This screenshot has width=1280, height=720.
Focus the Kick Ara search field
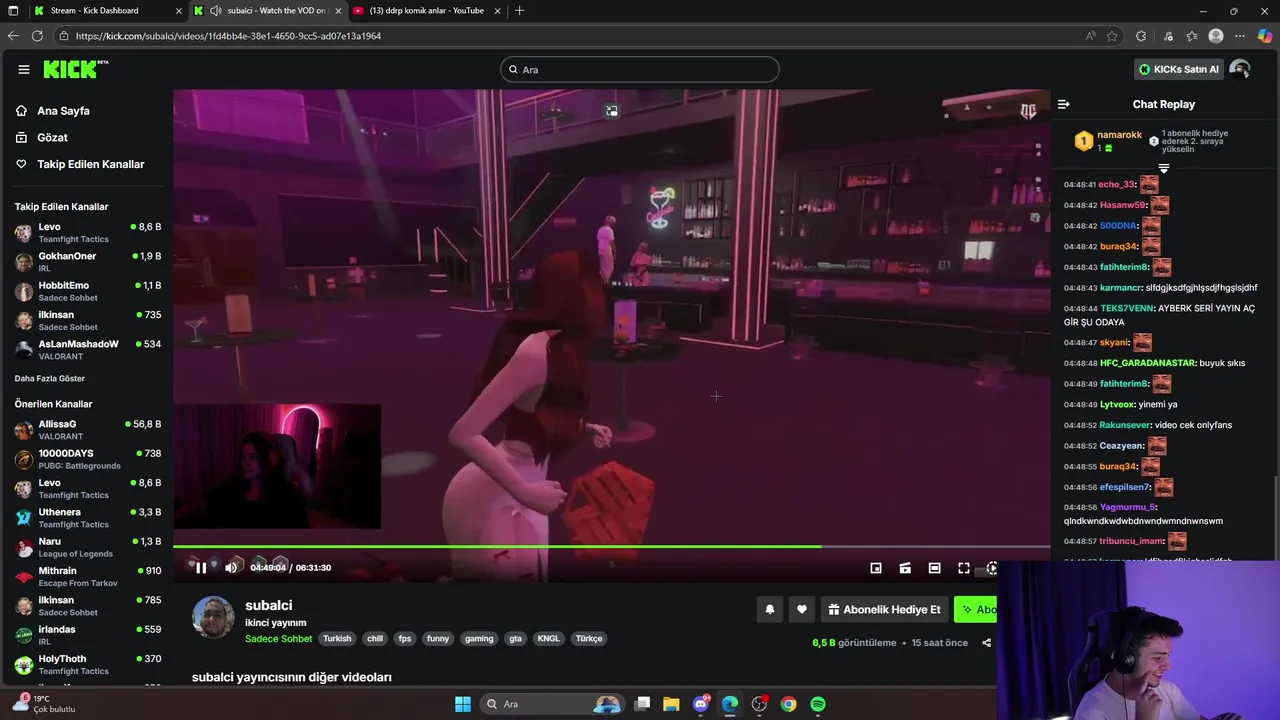[x=640, y=69]
